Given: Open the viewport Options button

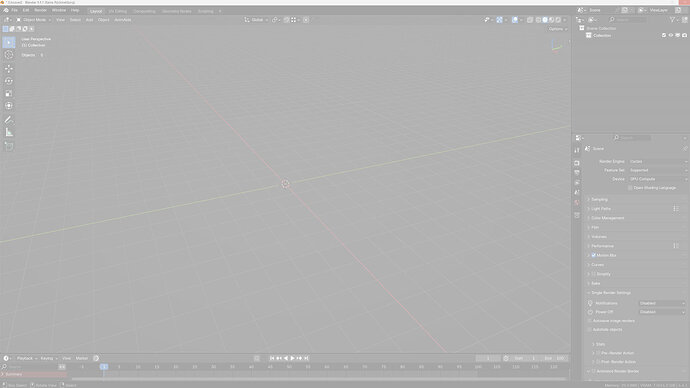Looking at the screenshot, I should click(x=558, y=29).
